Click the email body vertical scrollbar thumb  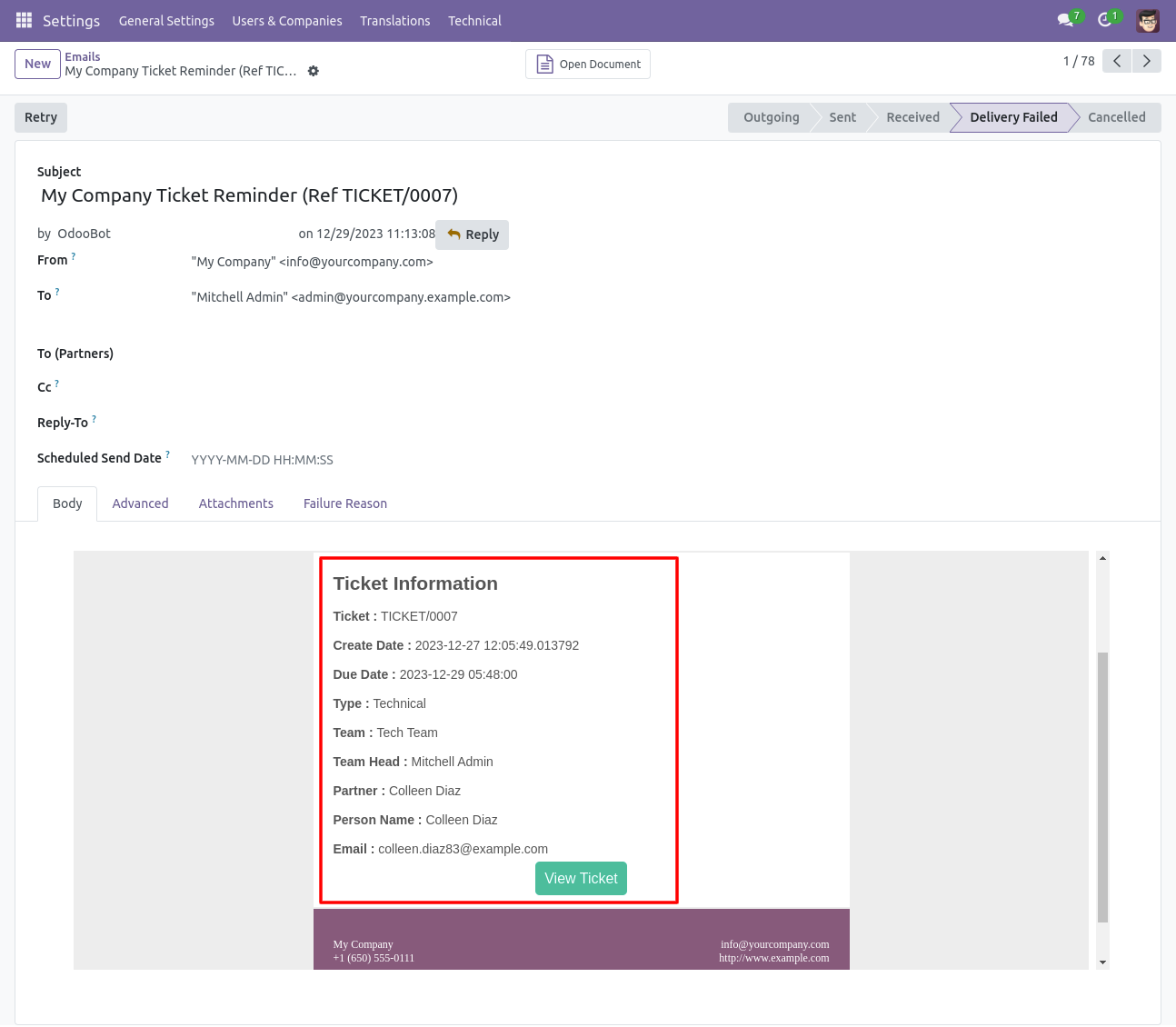[1102, 787]
